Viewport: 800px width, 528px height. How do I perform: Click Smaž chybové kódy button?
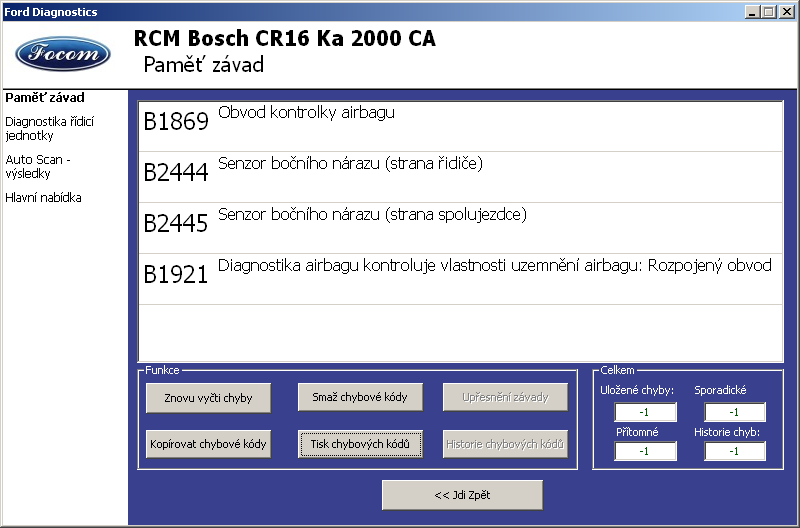[x=360, y=397]
